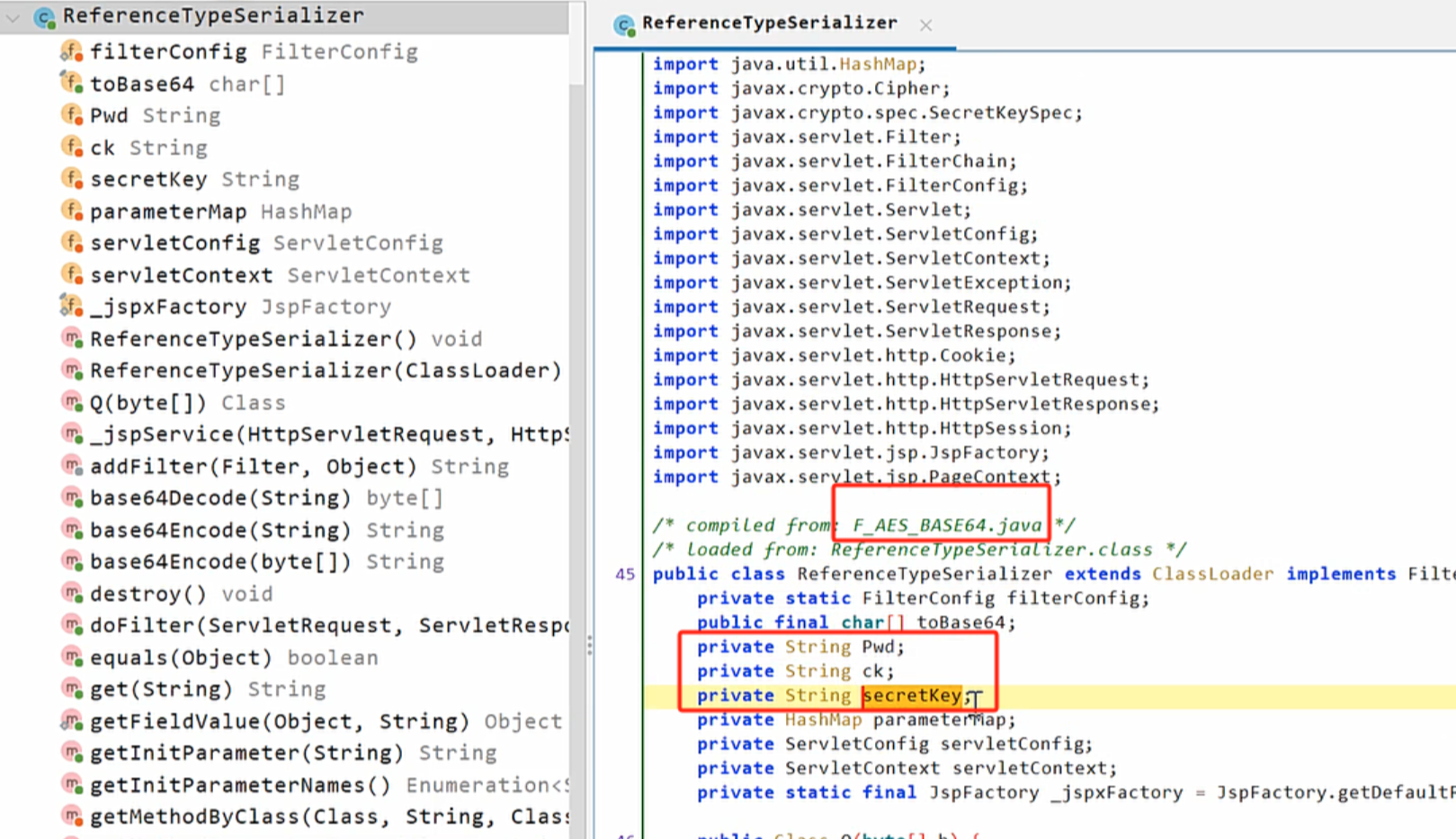The width and height of the screenshot is (1456, 839).
Task: Collapse the ReferenceTypeSerializer class tree node
Action: click(13, 17)
